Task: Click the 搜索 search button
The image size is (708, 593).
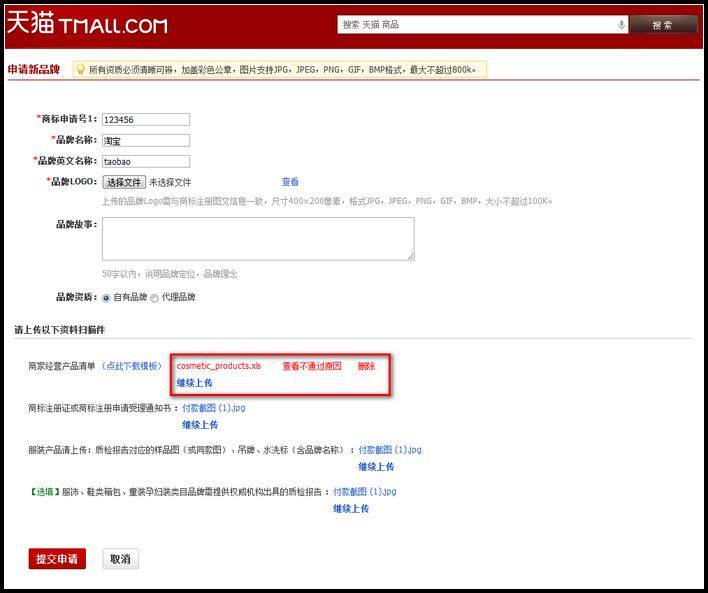Action: 663,25
